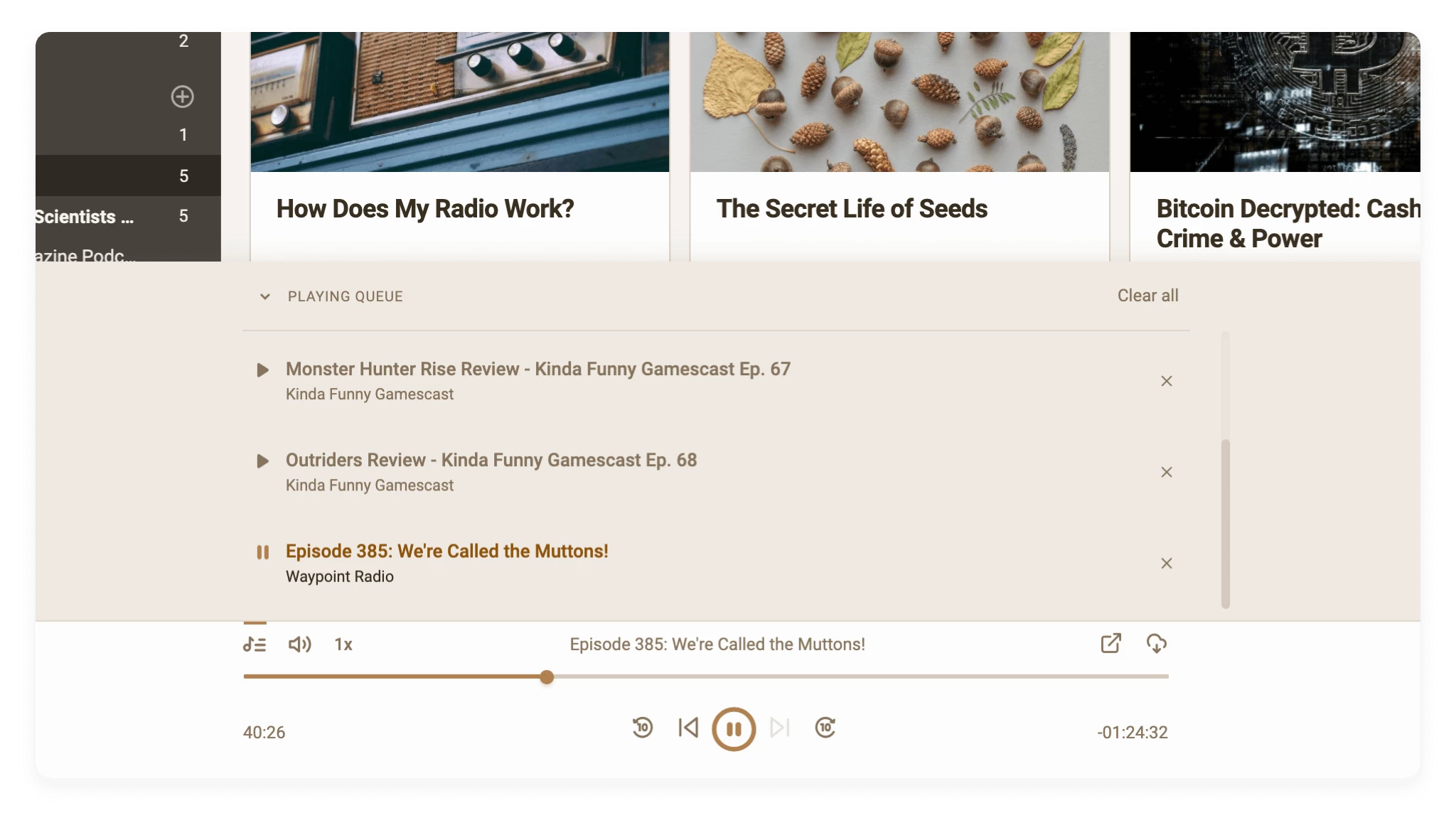
Task: Skip back 10 seconds
Action: (x=642, y=728)
